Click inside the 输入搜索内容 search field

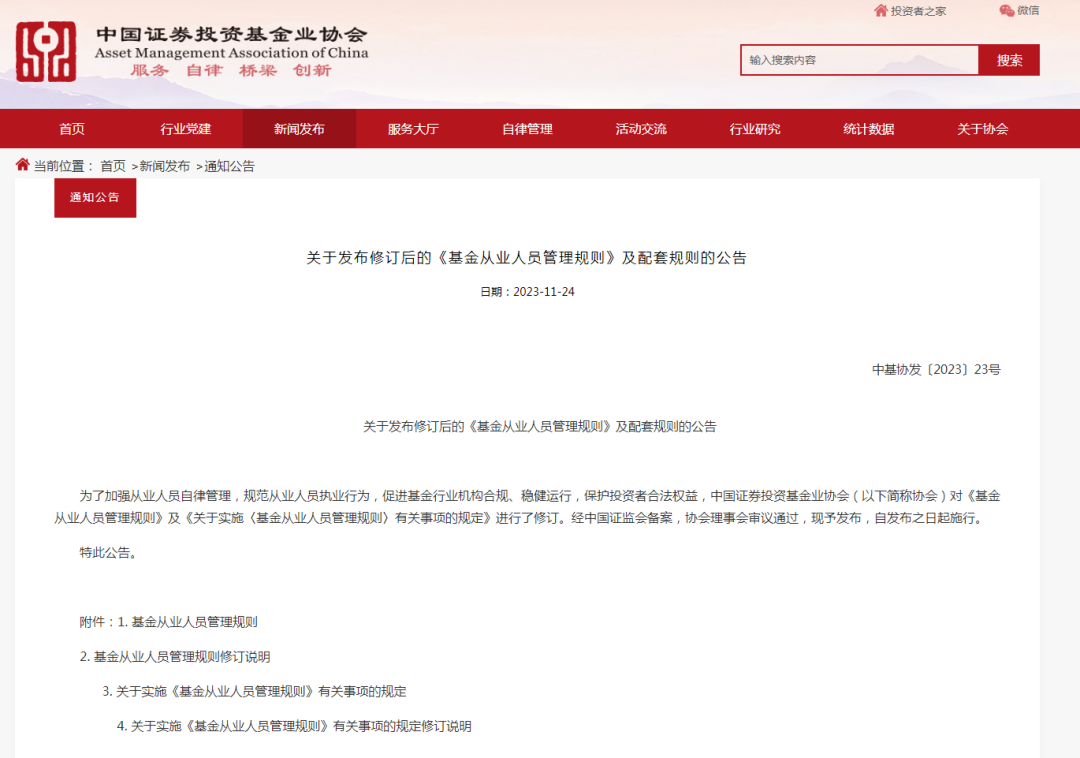[x=860, y=60]
